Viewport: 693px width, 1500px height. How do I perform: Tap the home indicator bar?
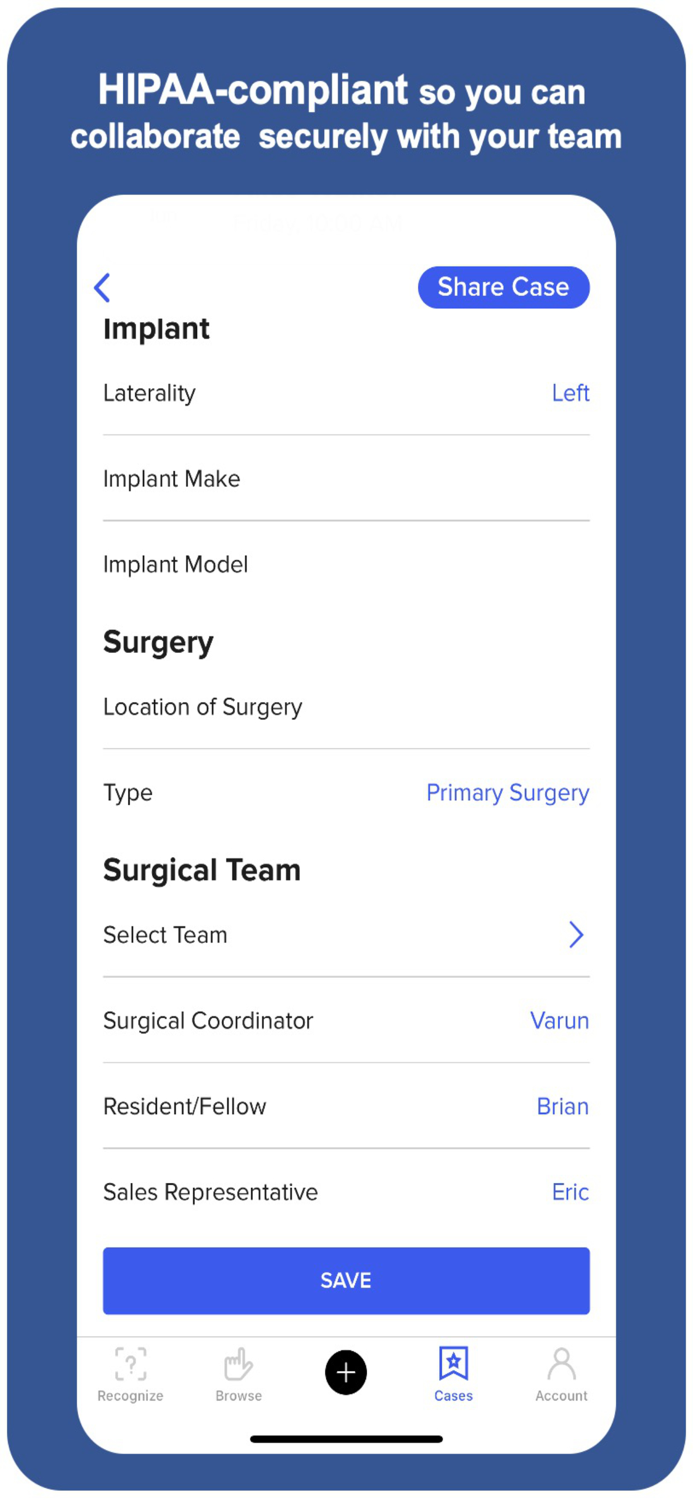(346, 1438)
